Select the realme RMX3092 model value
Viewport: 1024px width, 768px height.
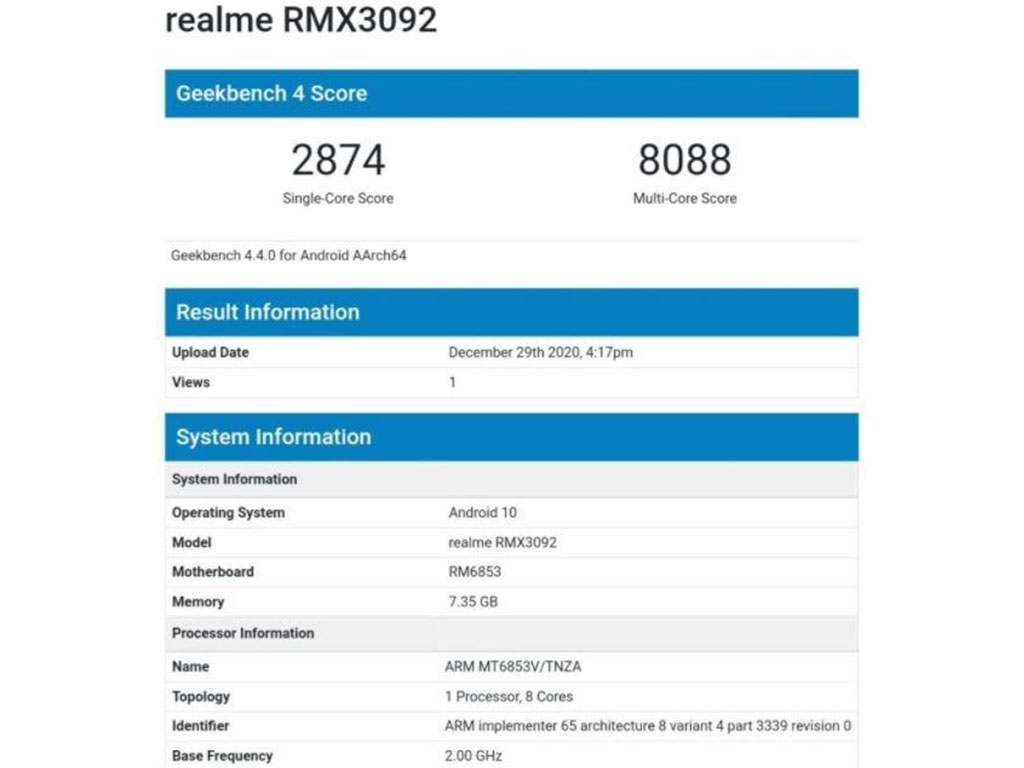click(x=502, y=543)
